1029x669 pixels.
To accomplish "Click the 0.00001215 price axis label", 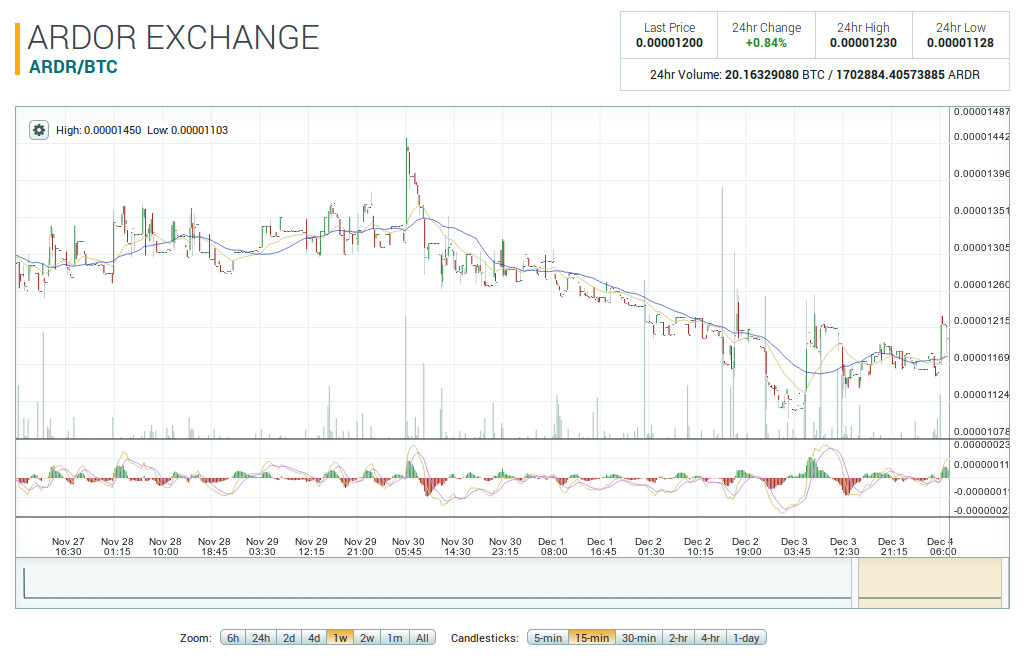I will pos(981,320).
